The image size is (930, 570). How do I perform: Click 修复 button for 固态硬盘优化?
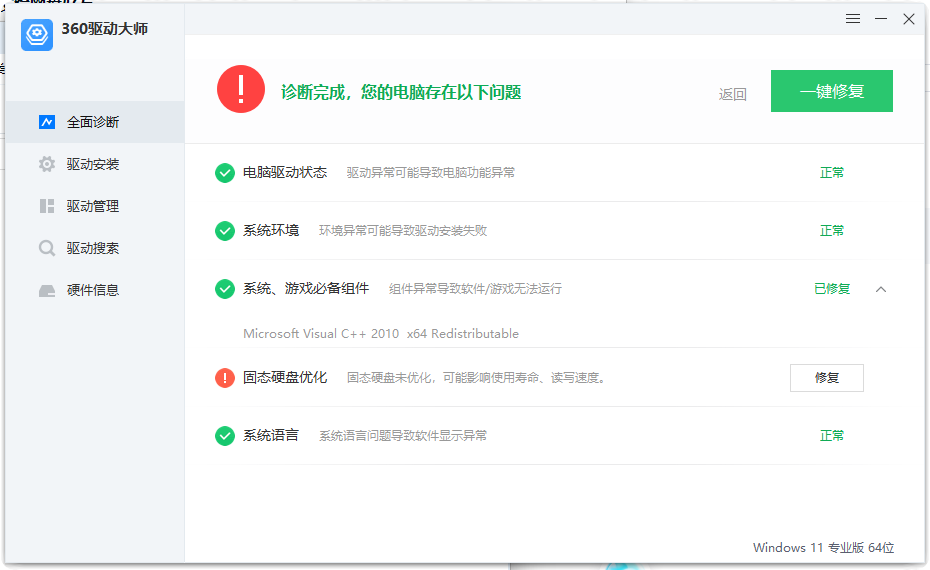826,378
